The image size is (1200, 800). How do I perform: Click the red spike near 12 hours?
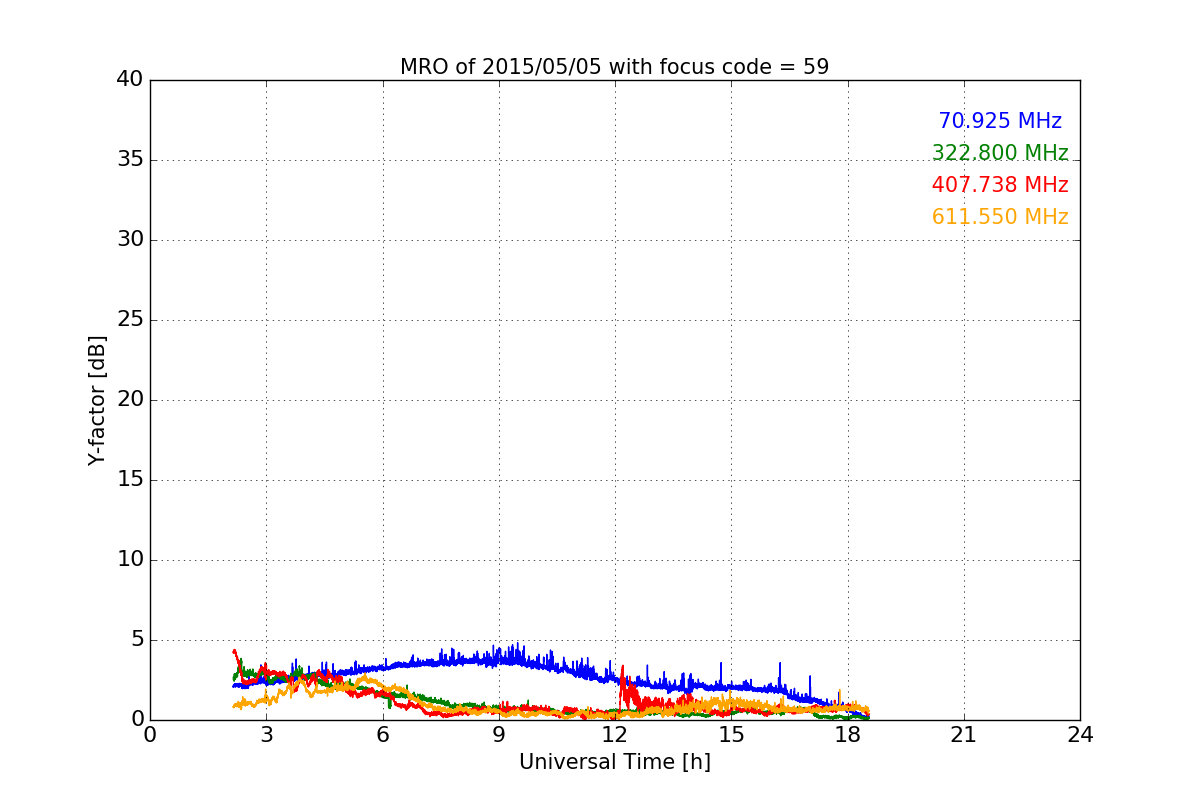(622, 670)
